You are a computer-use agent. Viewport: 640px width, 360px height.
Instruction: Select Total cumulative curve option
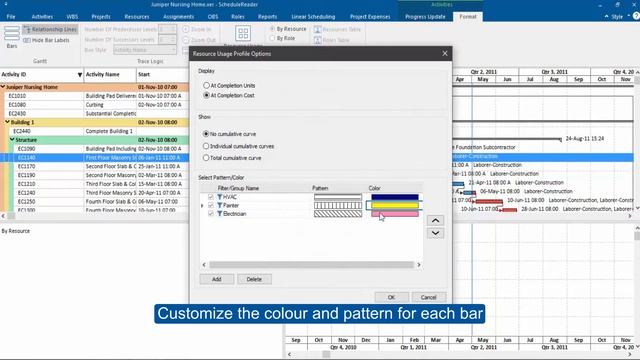point(206,158)
